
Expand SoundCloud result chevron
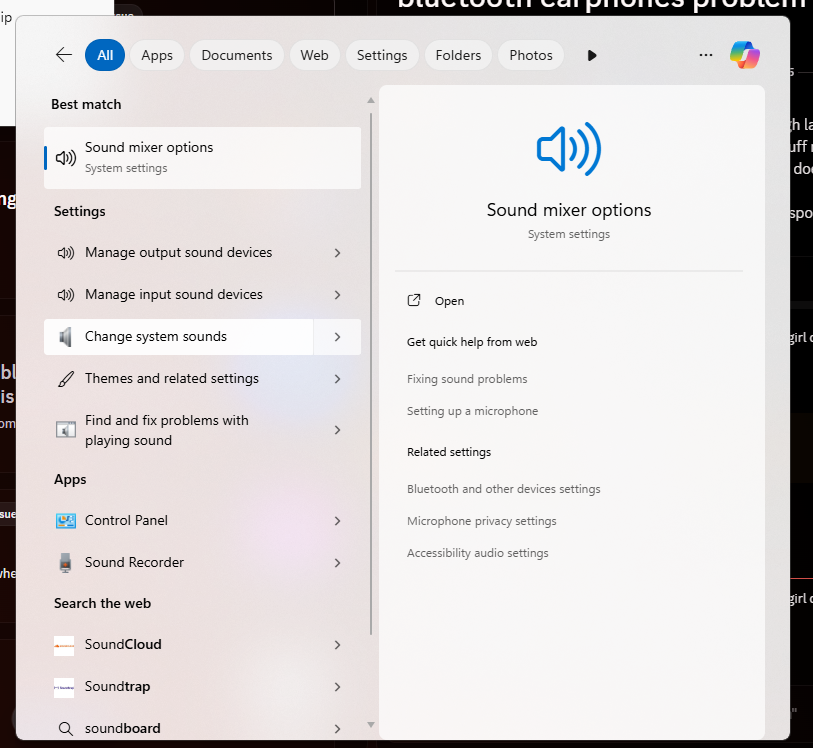coord(338,645)
